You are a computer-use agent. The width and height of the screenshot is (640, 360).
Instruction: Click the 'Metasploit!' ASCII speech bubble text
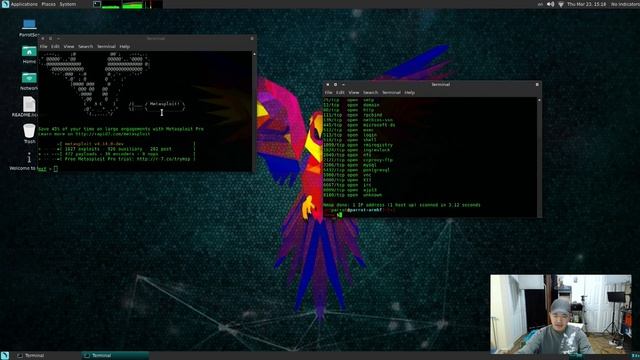coord(164,104)
